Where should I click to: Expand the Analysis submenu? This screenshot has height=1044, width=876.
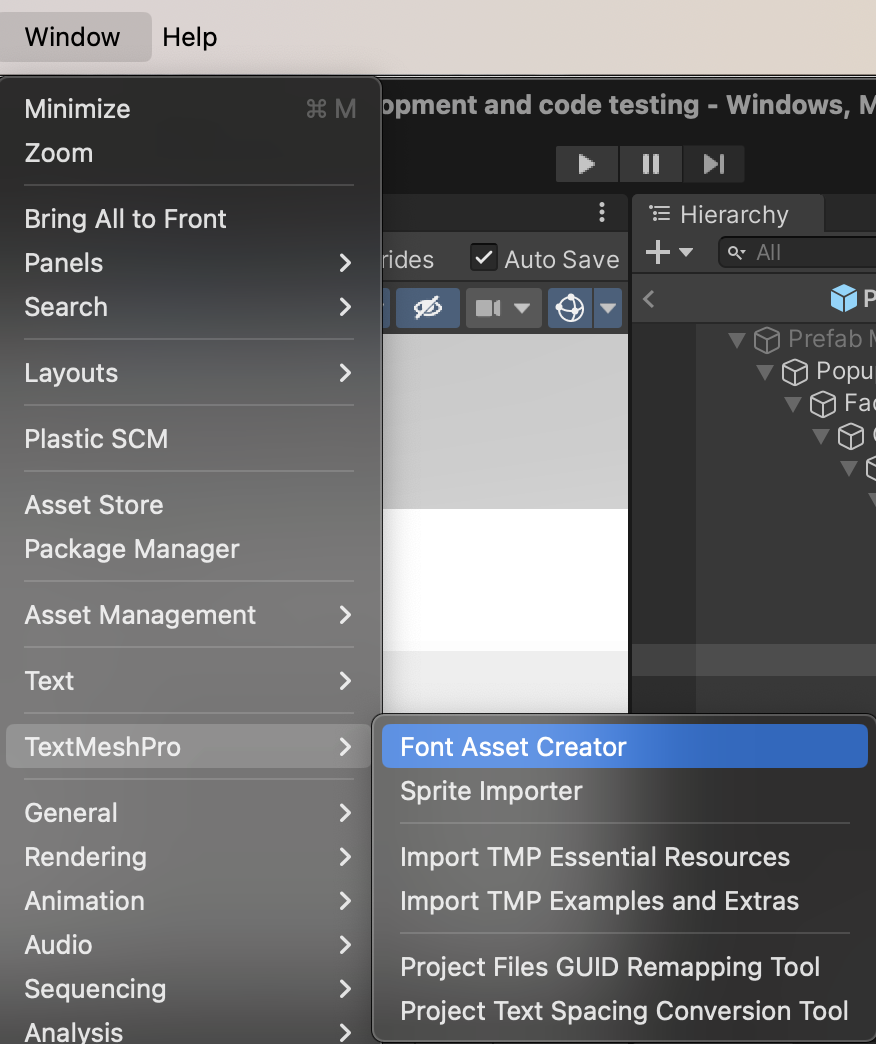(x=190, y=1030)
